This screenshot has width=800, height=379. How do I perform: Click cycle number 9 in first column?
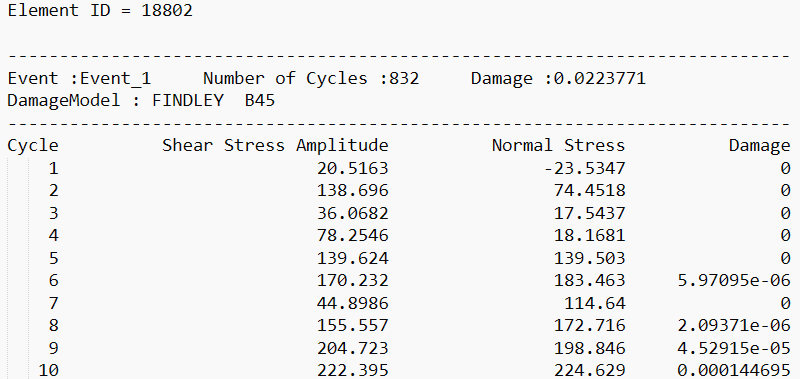coord(54,348)
